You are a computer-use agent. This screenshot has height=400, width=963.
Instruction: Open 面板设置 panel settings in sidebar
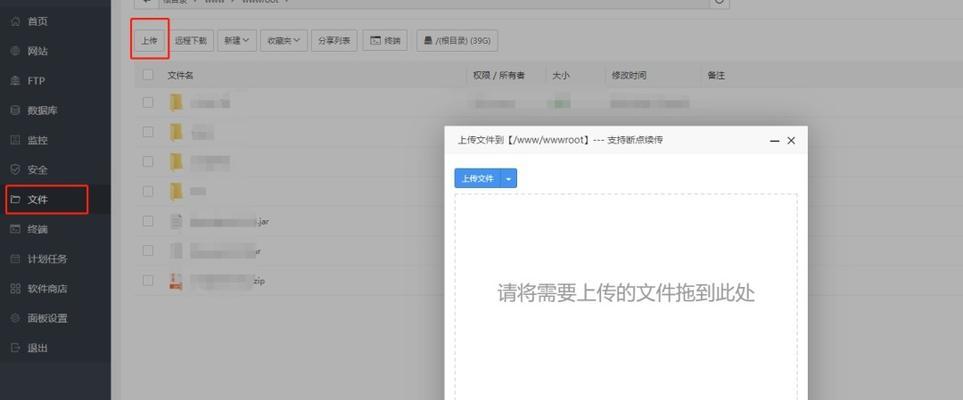point(47,318)
